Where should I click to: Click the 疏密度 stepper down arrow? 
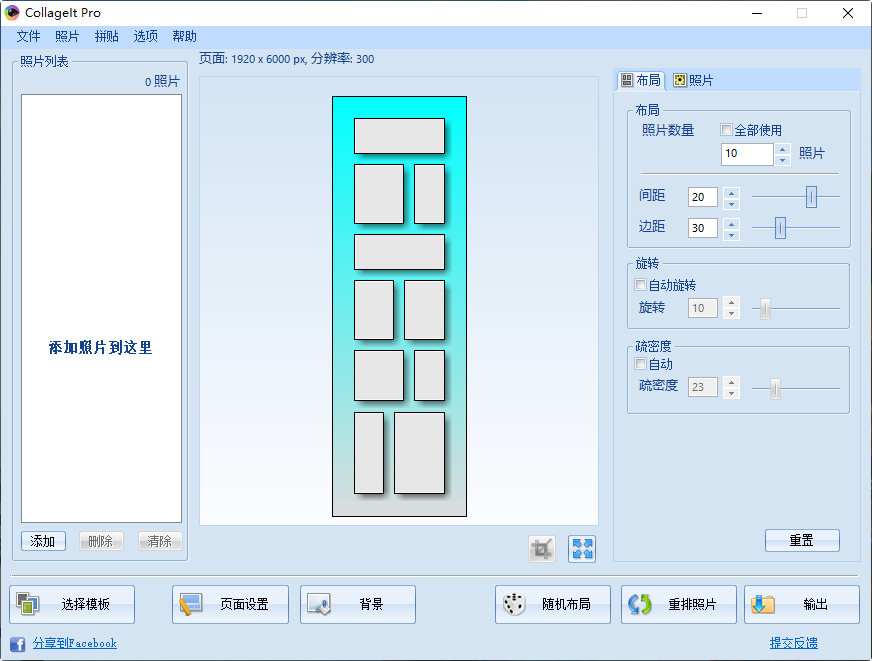tap(732, 393)
